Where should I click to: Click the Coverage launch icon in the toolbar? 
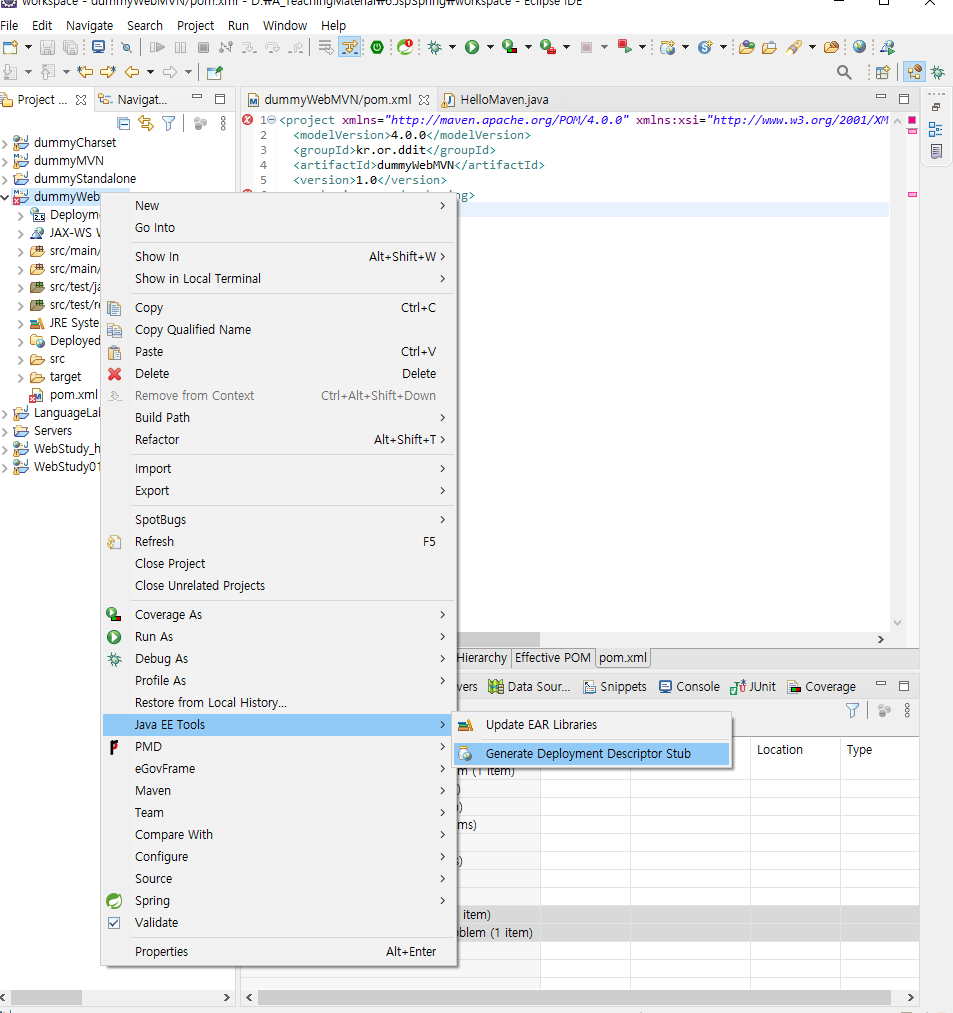pyautogui.click(x=510, y=47)
